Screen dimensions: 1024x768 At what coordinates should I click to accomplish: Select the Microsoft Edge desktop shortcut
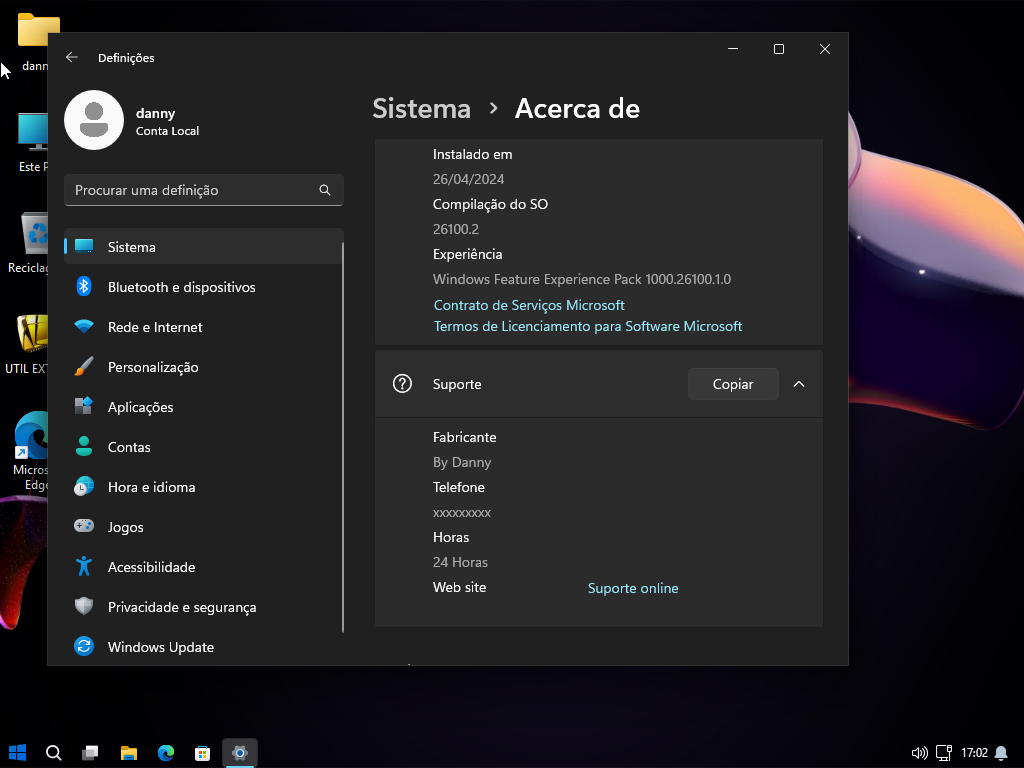(30, 451)
